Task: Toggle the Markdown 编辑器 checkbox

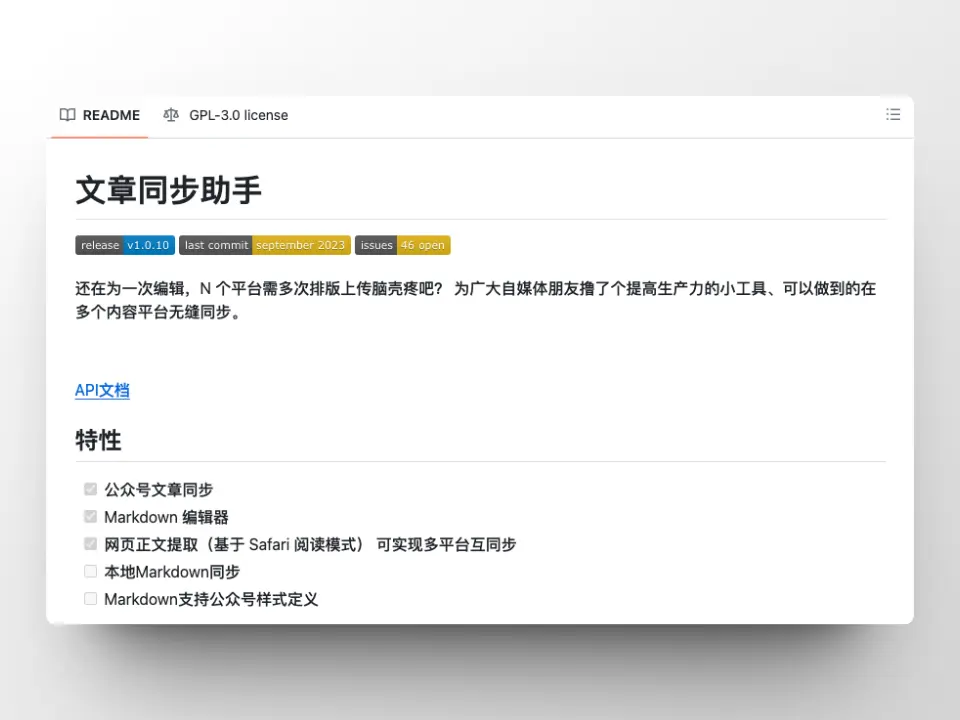Action: point(91,517)
